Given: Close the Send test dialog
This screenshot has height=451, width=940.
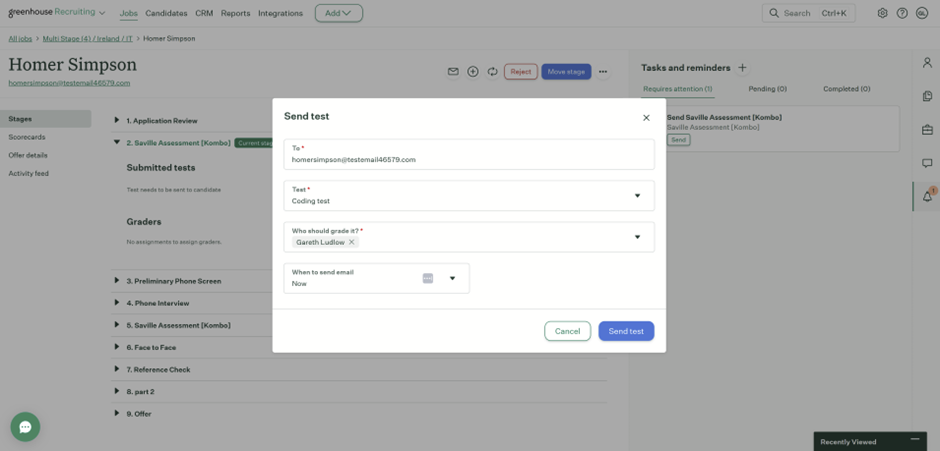Looking at the screenshot, I should click(x=646, y=118).
